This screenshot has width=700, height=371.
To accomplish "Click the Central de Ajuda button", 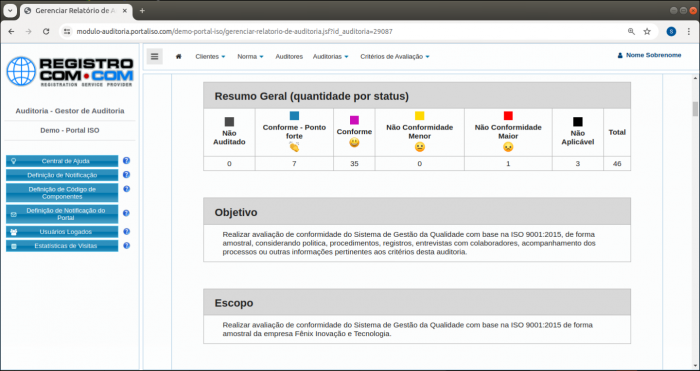I will [x=62, y=161].
